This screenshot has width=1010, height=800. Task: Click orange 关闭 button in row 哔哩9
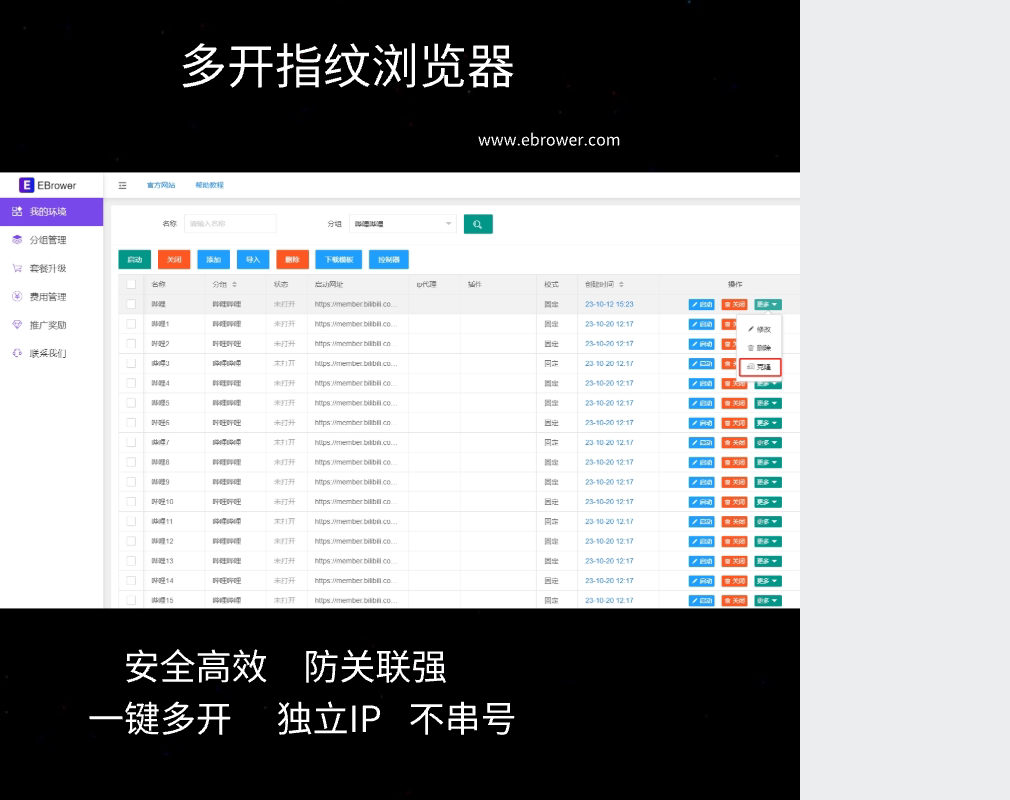pos(734,482)
